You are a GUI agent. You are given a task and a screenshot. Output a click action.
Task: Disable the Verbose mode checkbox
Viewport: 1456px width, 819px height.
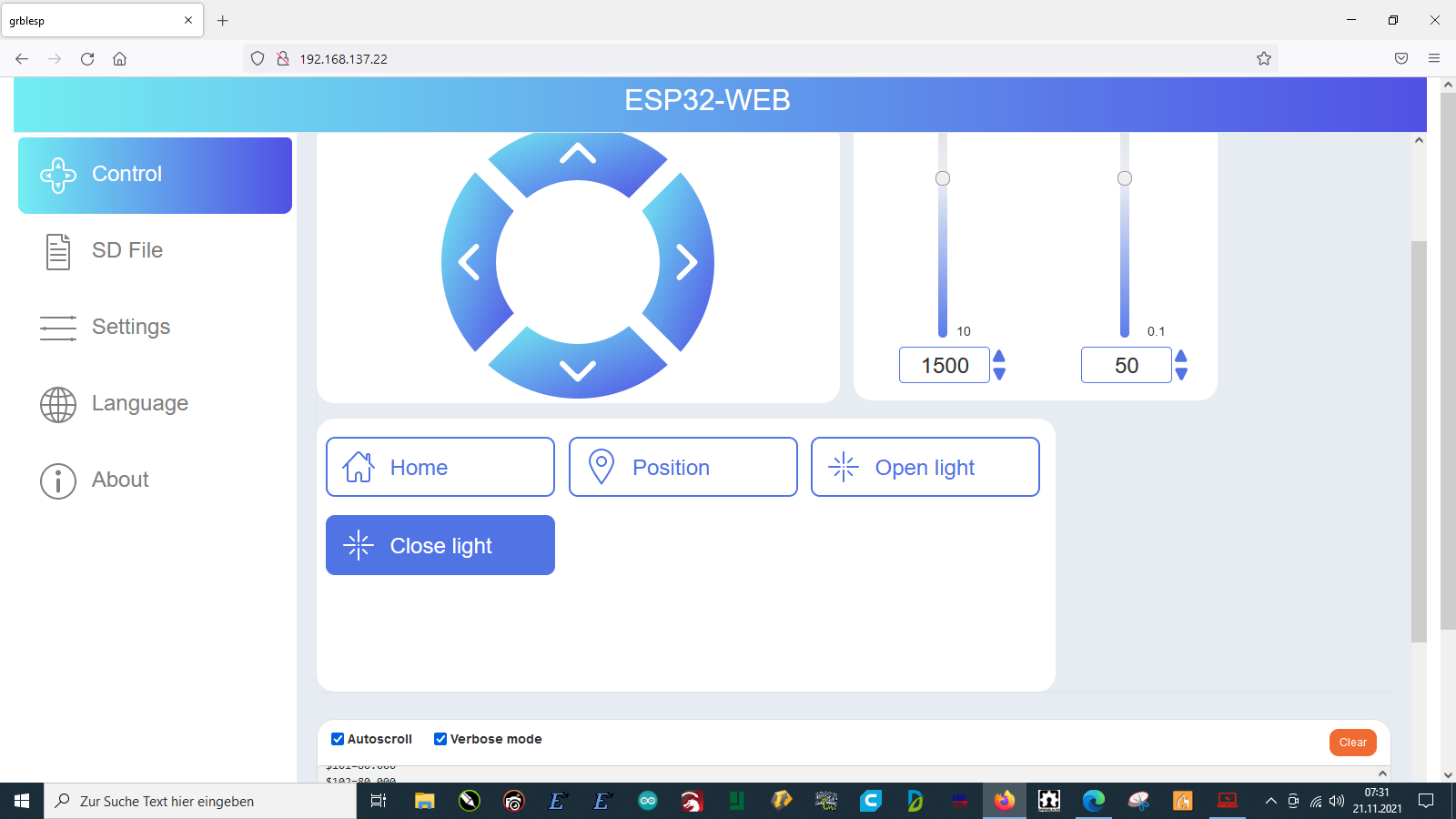(440, 739)
